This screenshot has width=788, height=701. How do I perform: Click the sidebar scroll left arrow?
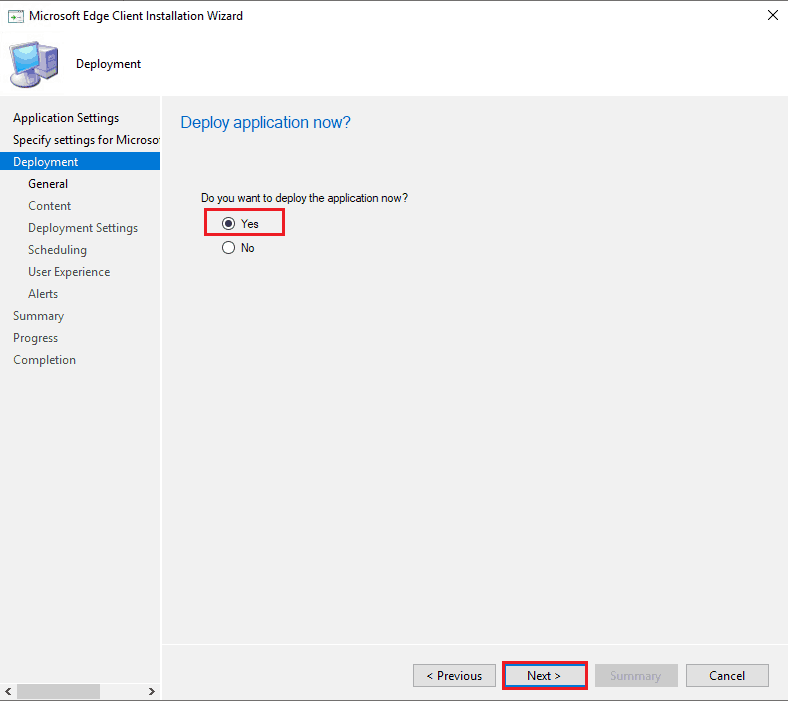point(8,691)
